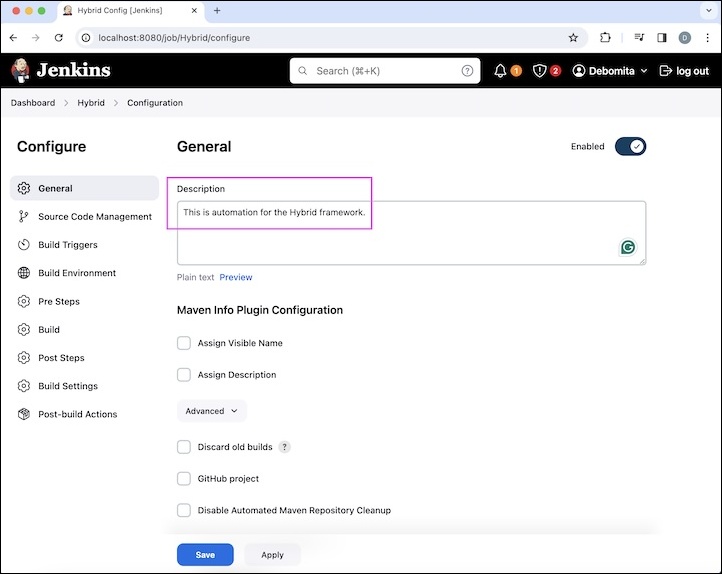Screen dimensions: 722x574
Task: Open the notifications bell icon
Action: pyautogui.click(x=501, y=71)
